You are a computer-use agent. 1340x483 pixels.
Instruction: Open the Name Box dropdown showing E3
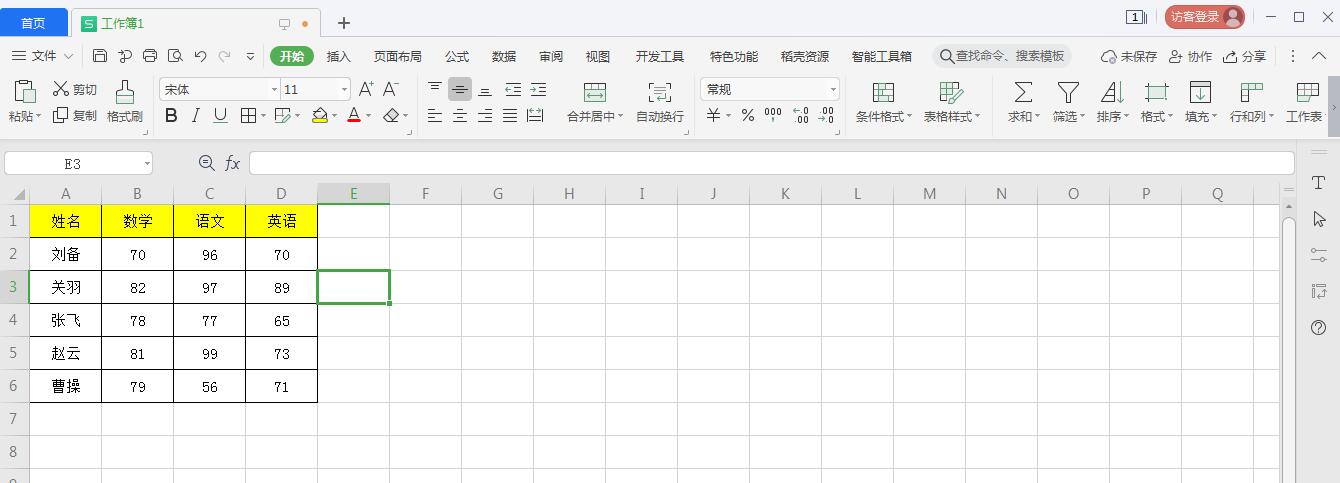point(147,163)
